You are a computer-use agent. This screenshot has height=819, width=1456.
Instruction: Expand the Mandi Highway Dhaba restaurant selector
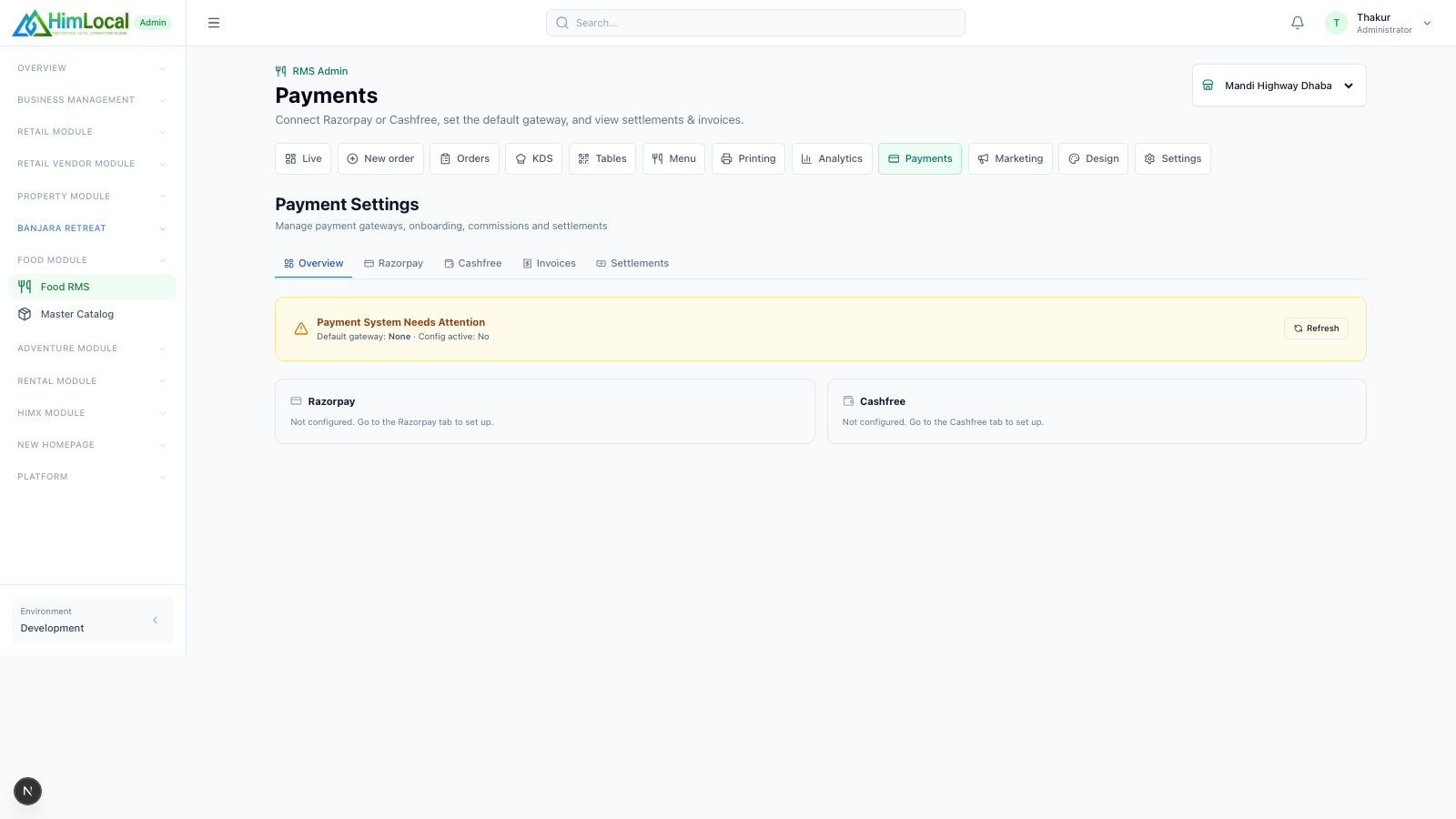pyautogui.click(x=1279, y=86)
